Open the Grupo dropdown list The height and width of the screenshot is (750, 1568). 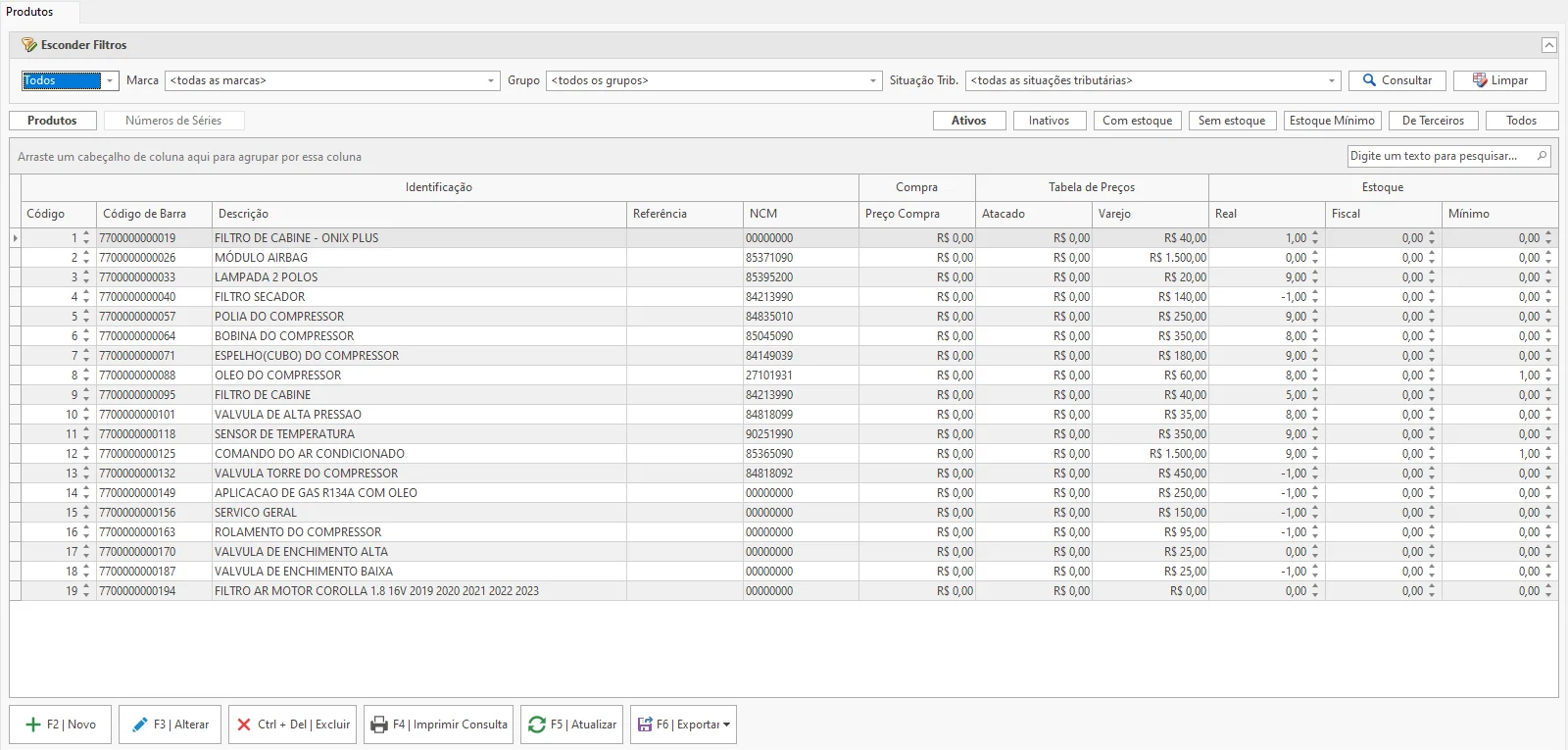point(873,80)
